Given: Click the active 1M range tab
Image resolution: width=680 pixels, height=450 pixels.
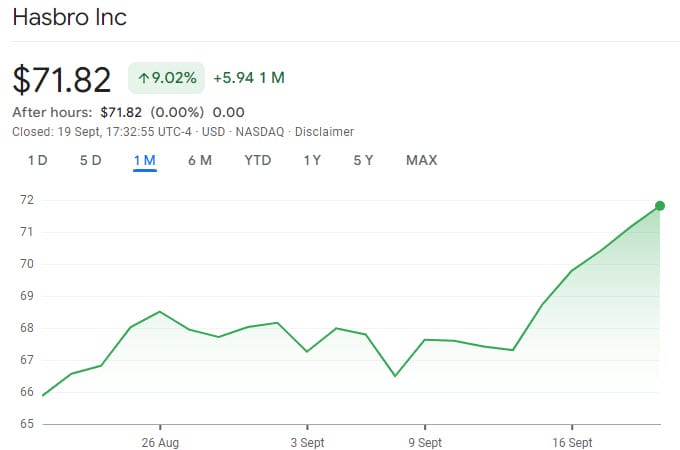Looking at the screenshot, I should tap(144, 160).
